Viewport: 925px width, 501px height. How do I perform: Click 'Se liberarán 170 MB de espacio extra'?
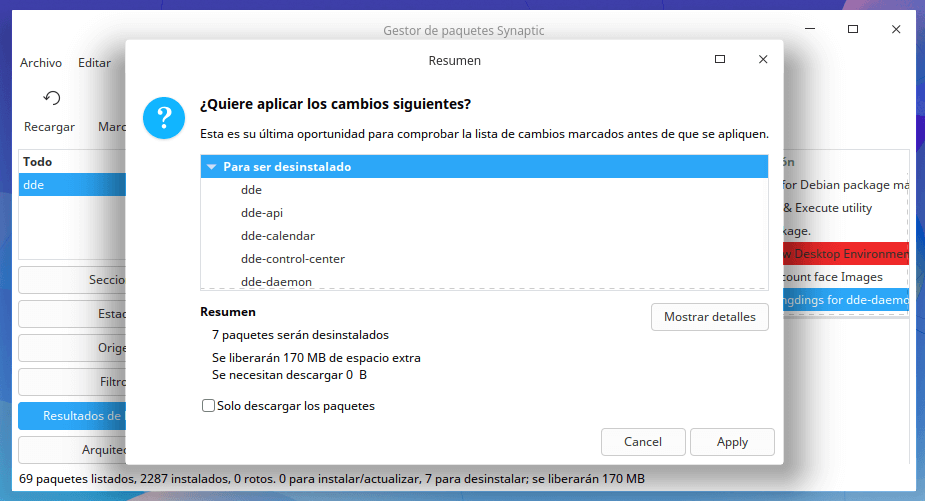[x=316, y=358]
